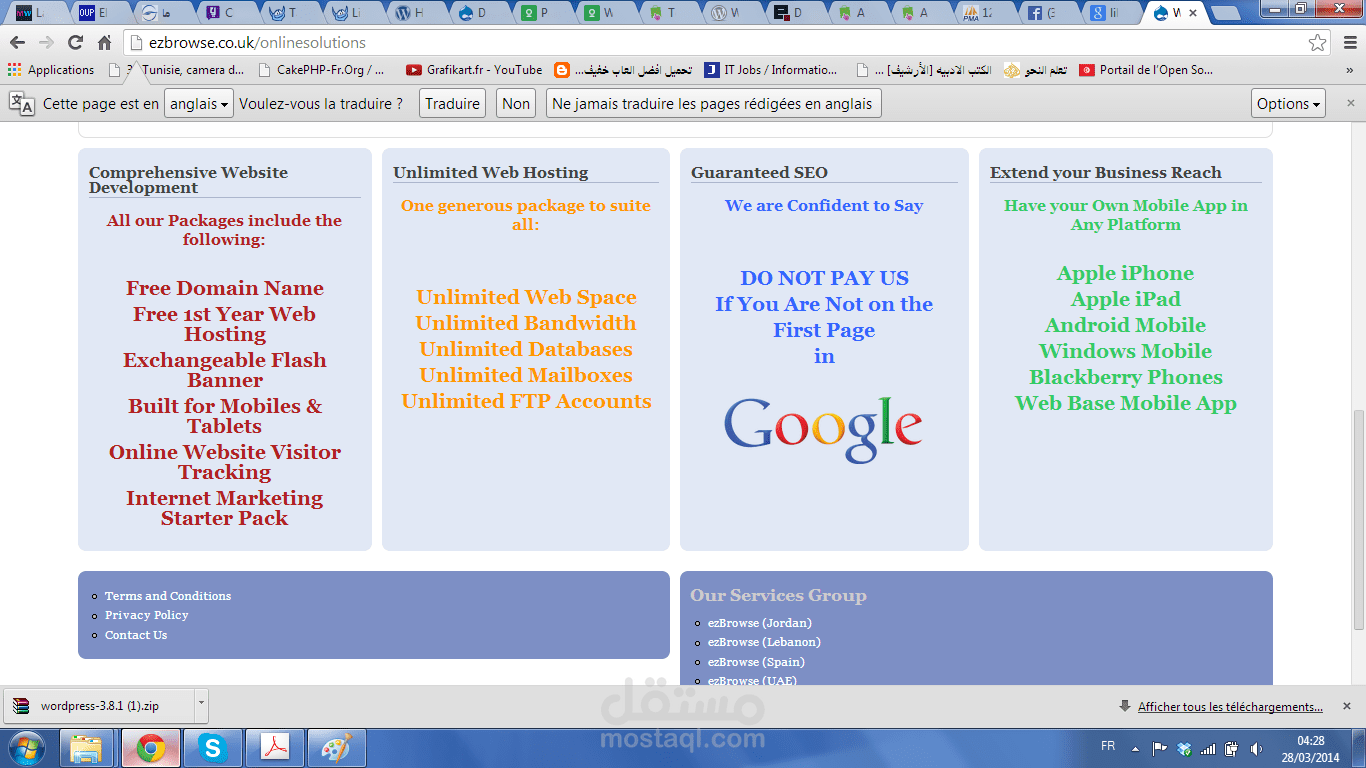Launch Windows Explorer from the taskbar
Image resolution: width=1366 pixels, height=768 pixels.
[x=87, y=748]
